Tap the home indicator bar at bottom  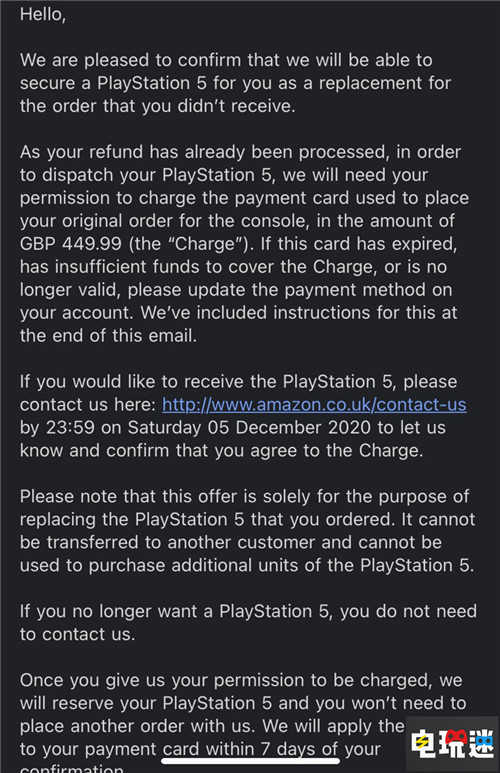[x=250, y=761]
